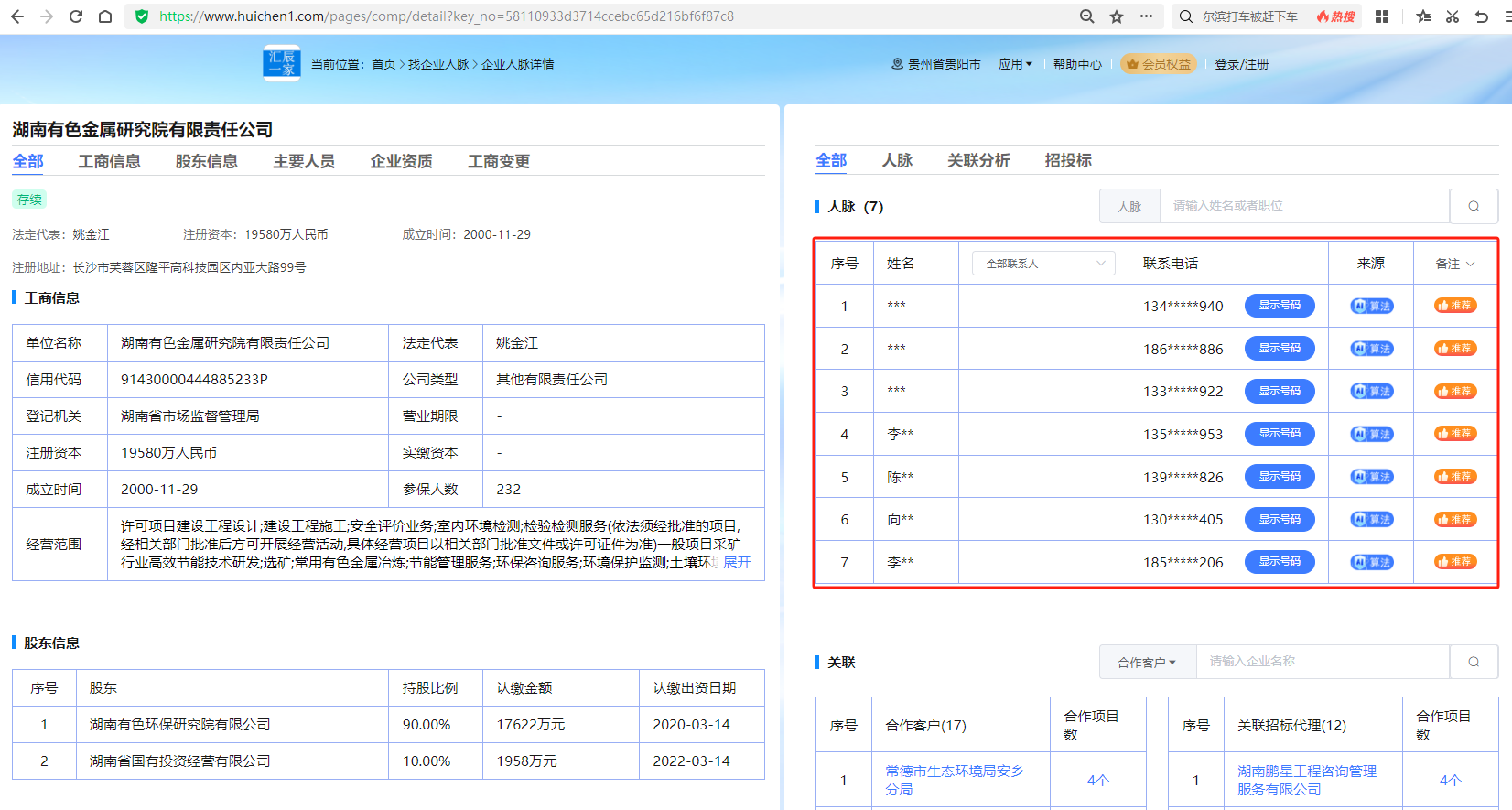This screenshot has width=1512, height=810.
Task: Open the 应用 dropdown menu
Action: click(1015, 64)
